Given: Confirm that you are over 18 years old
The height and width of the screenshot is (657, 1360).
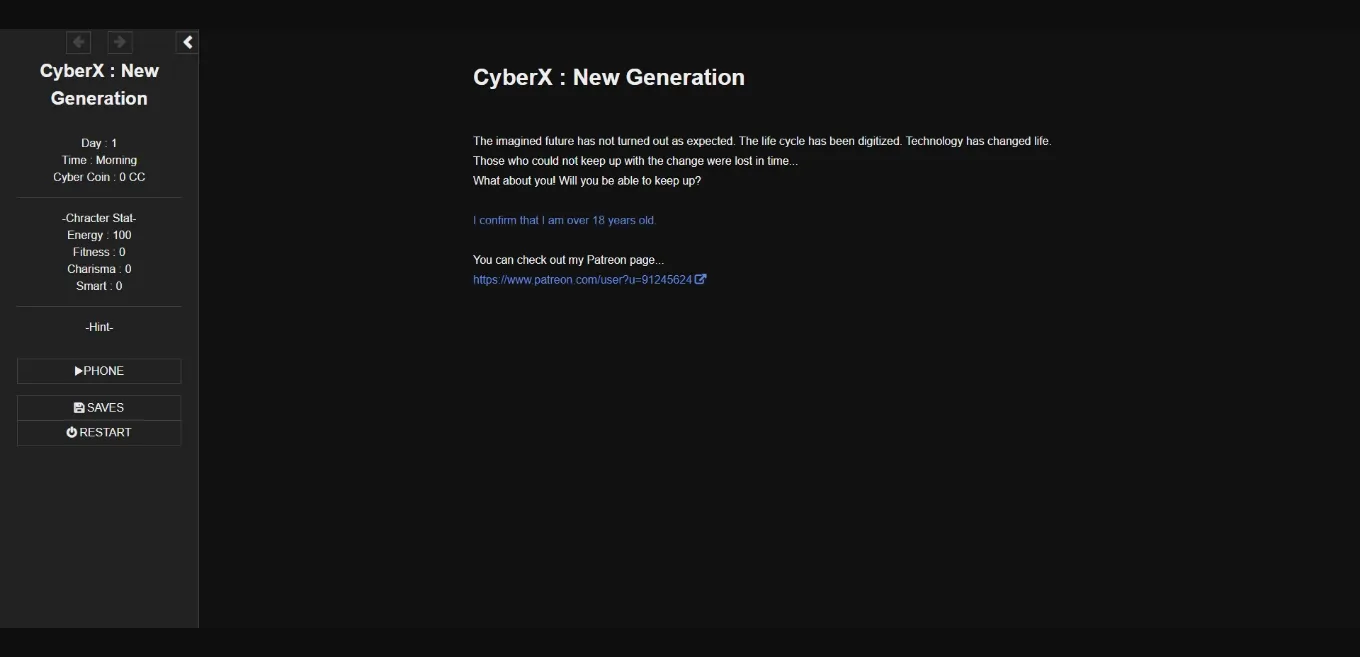Looking at the screenshot, I should tap(565, 220).
